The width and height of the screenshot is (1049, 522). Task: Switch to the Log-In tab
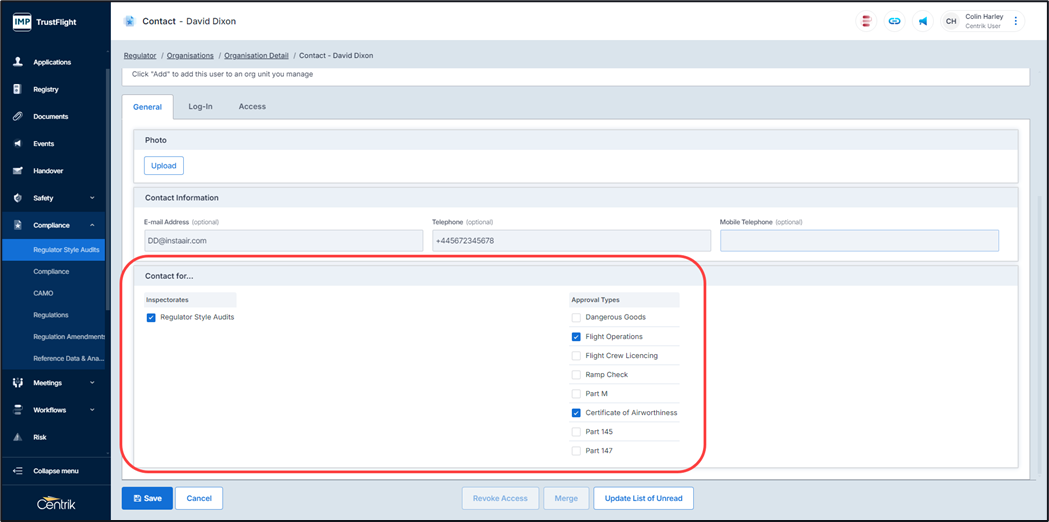tap(200, 107)
